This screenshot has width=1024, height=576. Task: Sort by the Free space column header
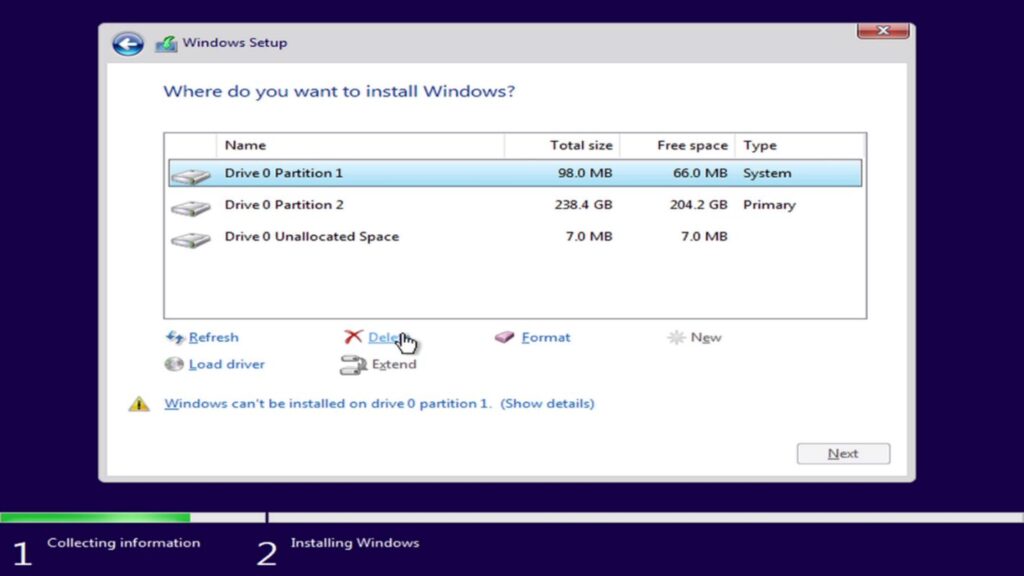click(x=677, y=145)
